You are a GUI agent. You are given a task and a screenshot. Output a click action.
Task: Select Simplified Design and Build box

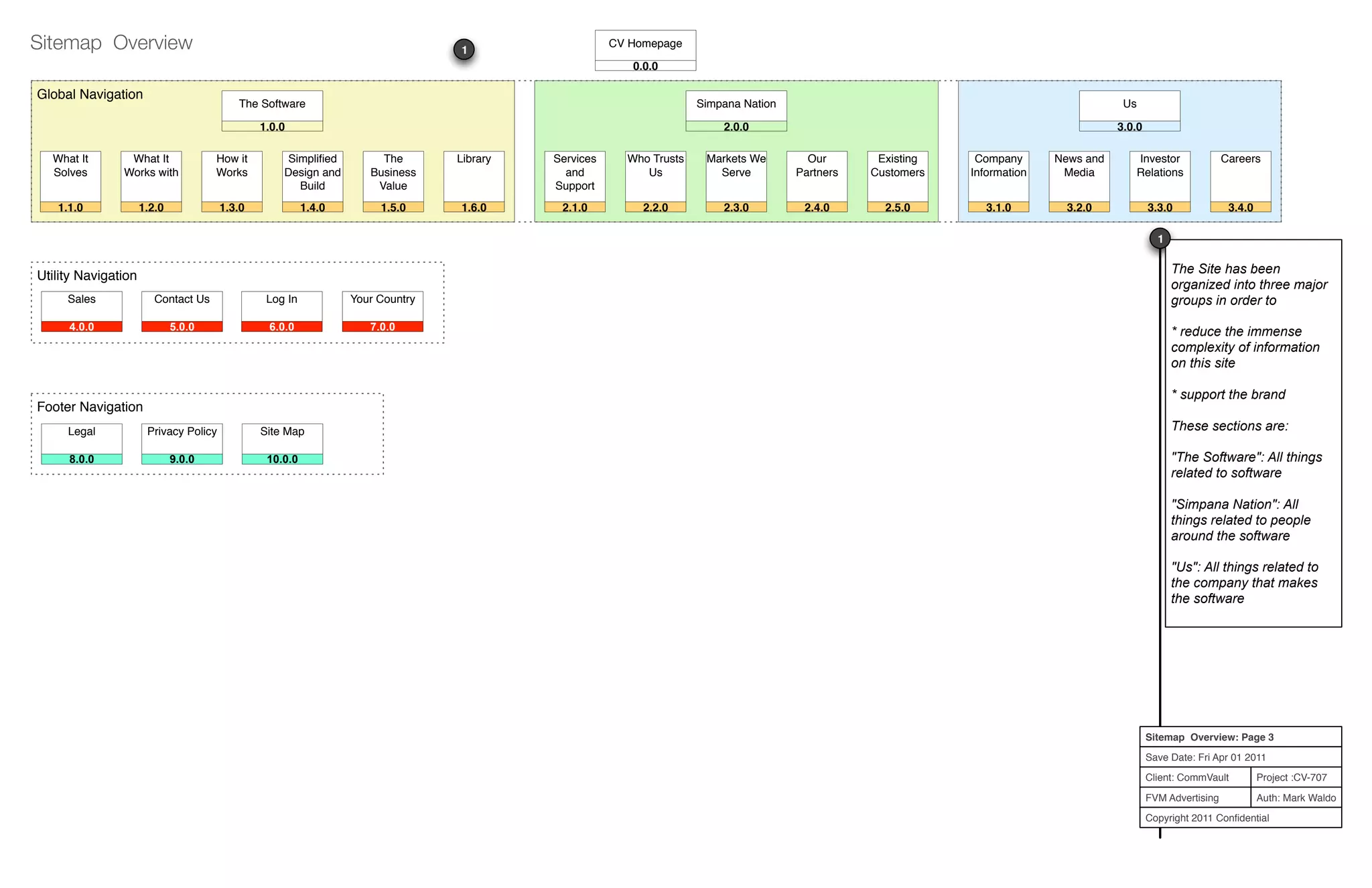click(313, 182)
